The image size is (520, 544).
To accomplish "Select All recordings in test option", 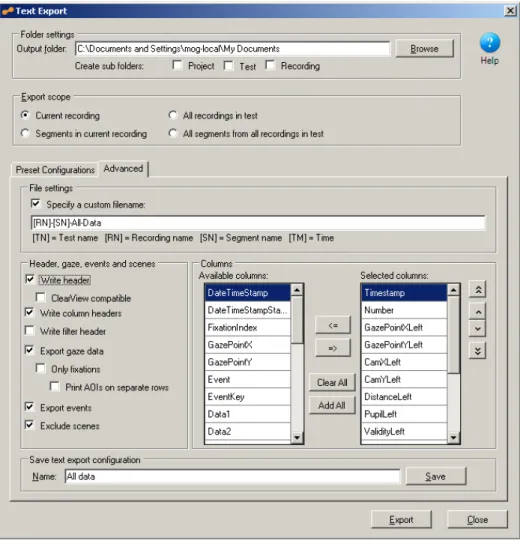I will tap(173, 115).
